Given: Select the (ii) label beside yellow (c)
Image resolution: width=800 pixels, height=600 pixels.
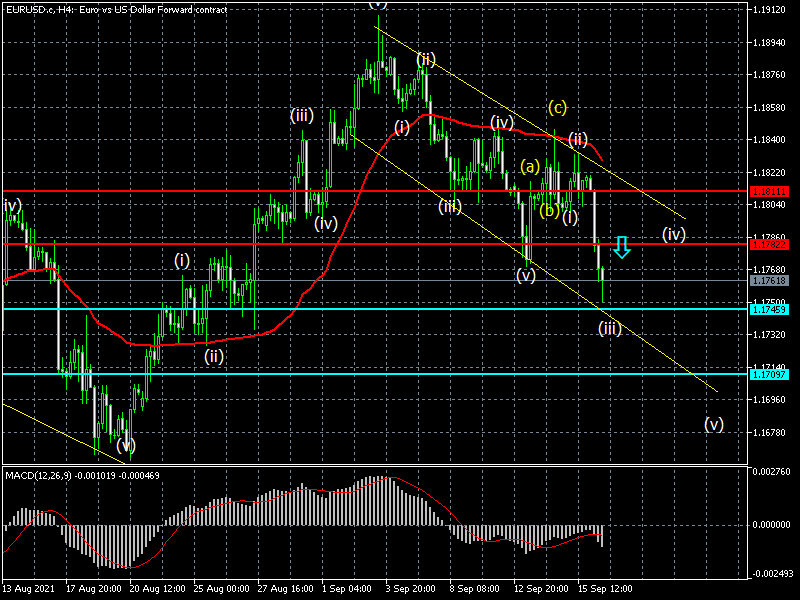Looking at the screenshot, I should coord(578,139).
